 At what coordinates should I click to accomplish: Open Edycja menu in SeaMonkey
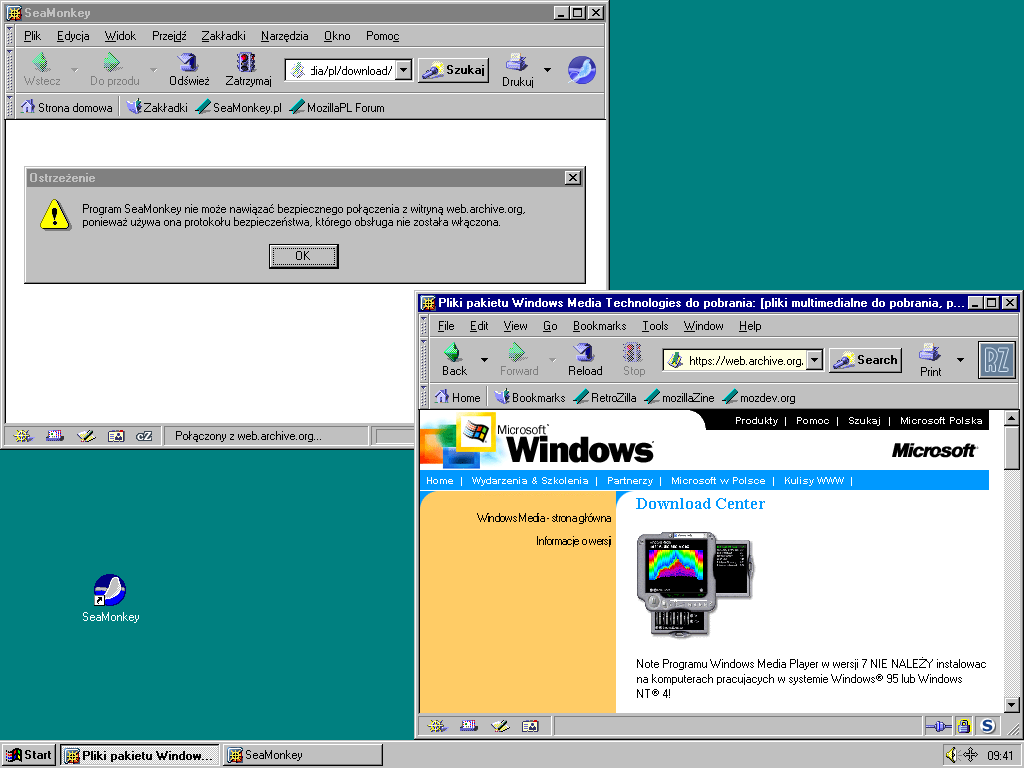click(x=72, y=36)
